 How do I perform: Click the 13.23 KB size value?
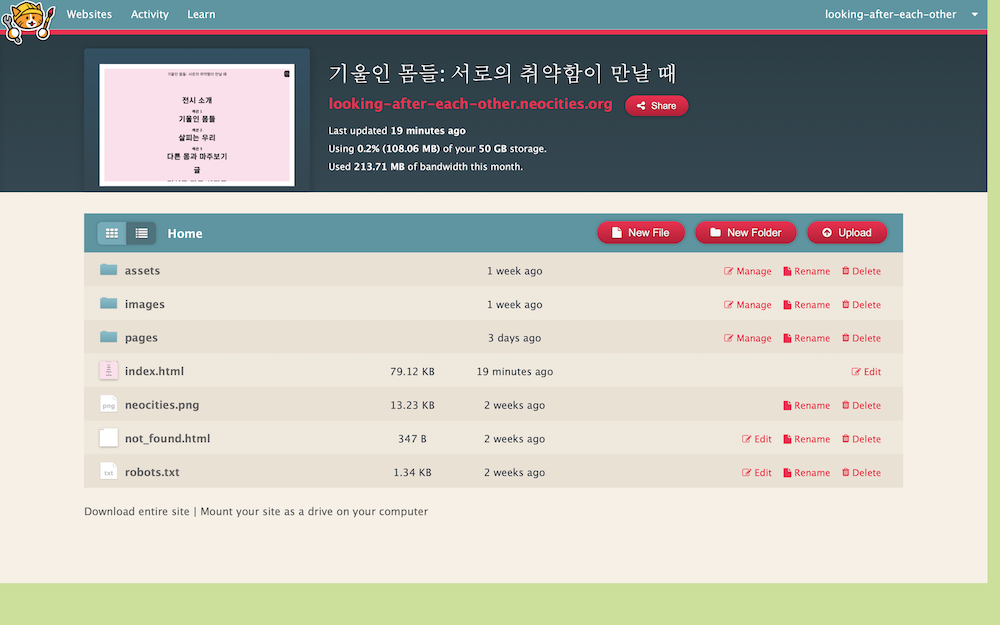(412, 405)
